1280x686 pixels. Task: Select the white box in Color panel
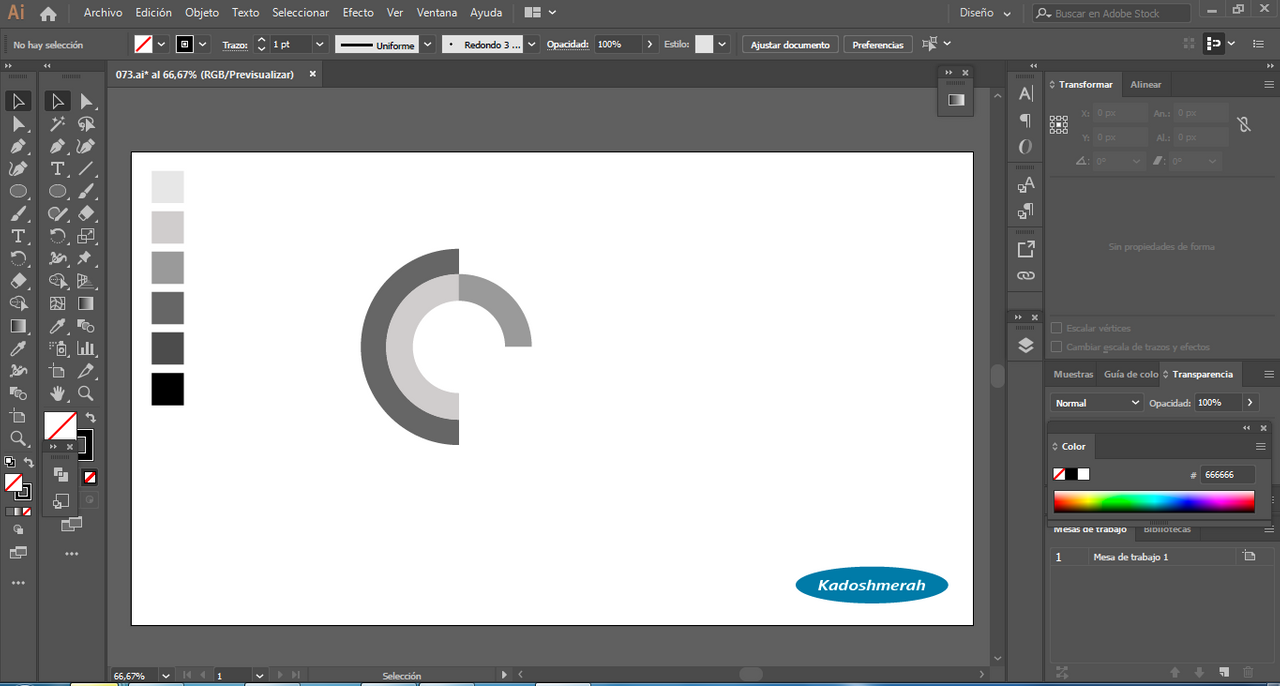pos(1083,474)
